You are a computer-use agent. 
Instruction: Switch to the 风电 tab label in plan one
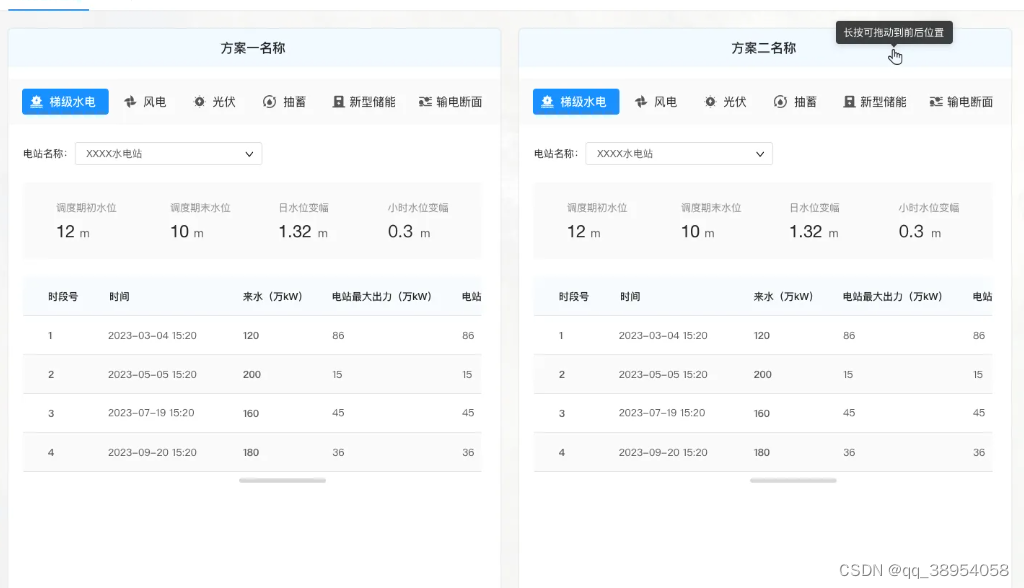[155, 102]
